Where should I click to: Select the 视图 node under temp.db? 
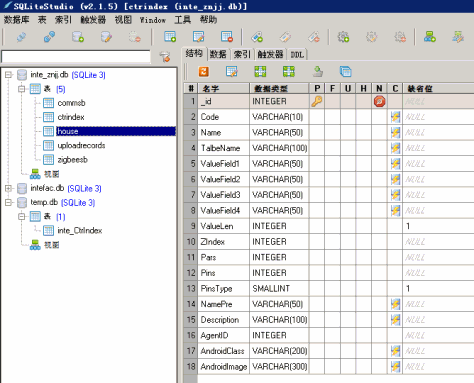click(51, 245)
